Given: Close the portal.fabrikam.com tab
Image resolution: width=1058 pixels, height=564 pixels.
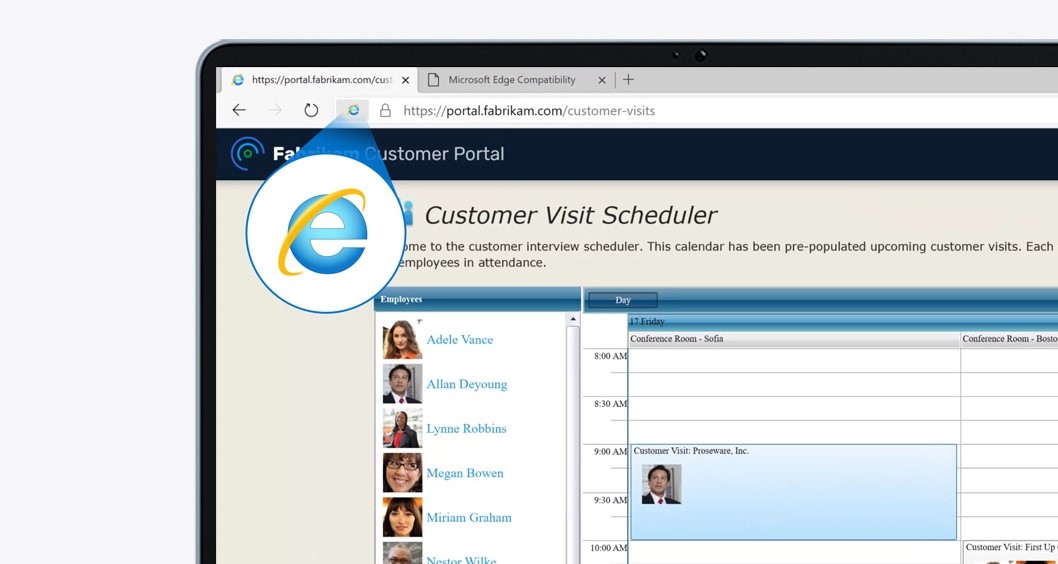Looking at the screenshot, I should coord(406,80).
